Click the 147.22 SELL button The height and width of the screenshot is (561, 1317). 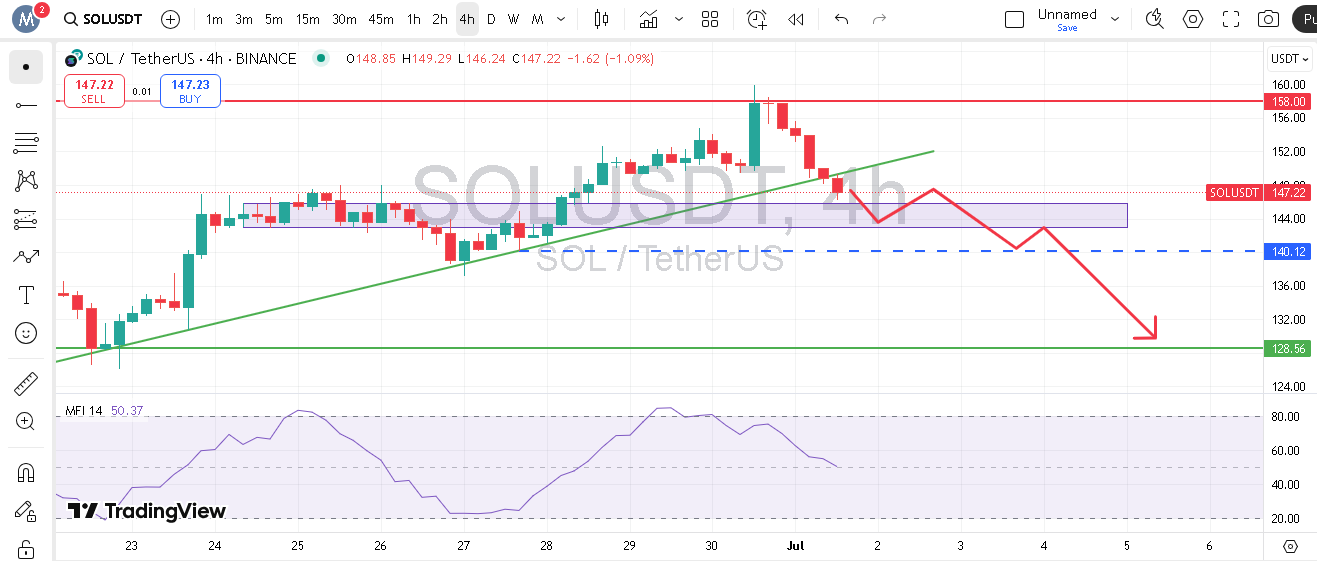point(94,91)
